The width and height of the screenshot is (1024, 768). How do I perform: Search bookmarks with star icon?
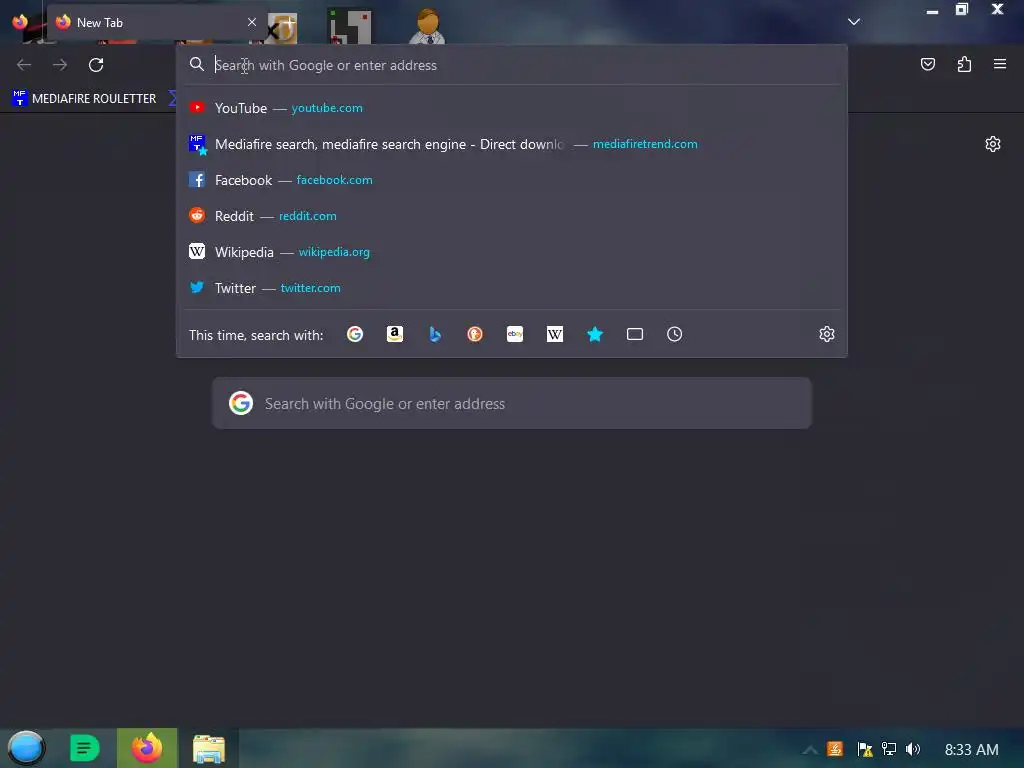pyautogui.click(x=594, y=334)
